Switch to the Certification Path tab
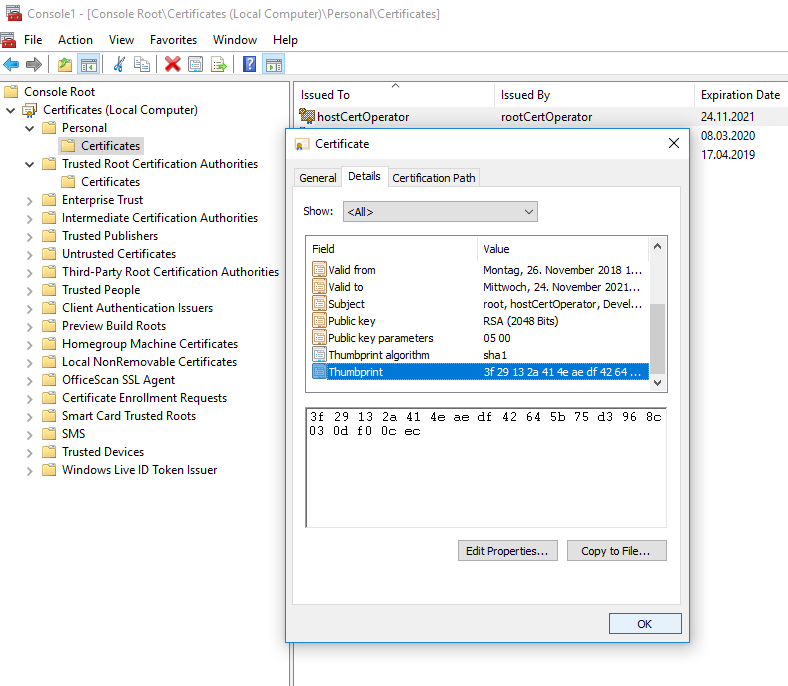The height and width of the screenshot is (686, 788). (x=434, y=178)
